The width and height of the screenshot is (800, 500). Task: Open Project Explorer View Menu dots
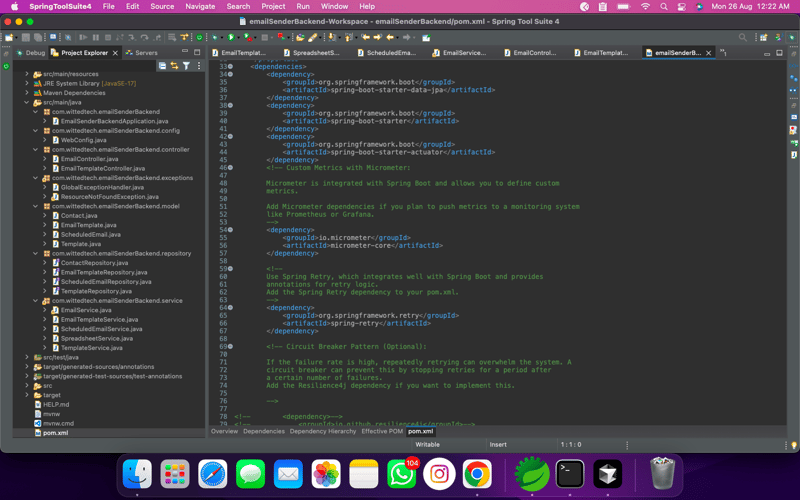[198, 66]
